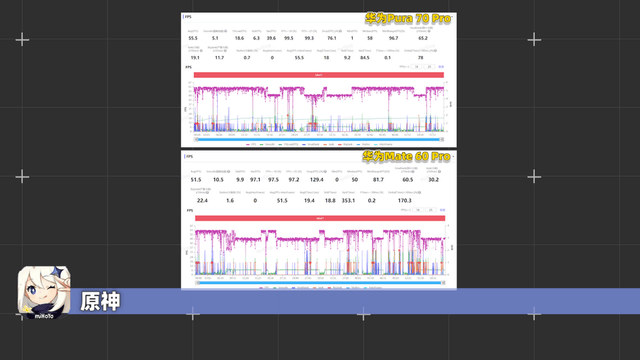The height and width of the screenshot is (360, 640).
Task: Toggle FPS series in Pura 70 Pro legend
Action: pyautogui.click(x=251, y=144)
